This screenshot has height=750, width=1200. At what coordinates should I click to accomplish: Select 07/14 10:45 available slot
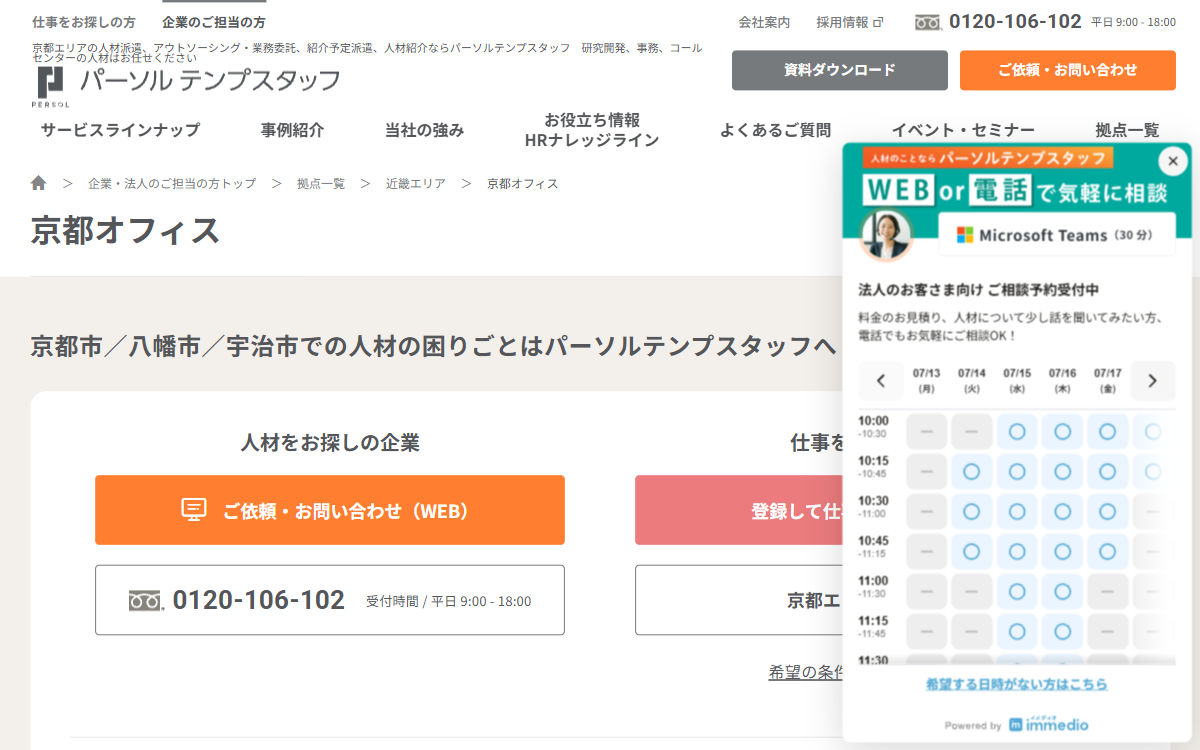(971, 552)
